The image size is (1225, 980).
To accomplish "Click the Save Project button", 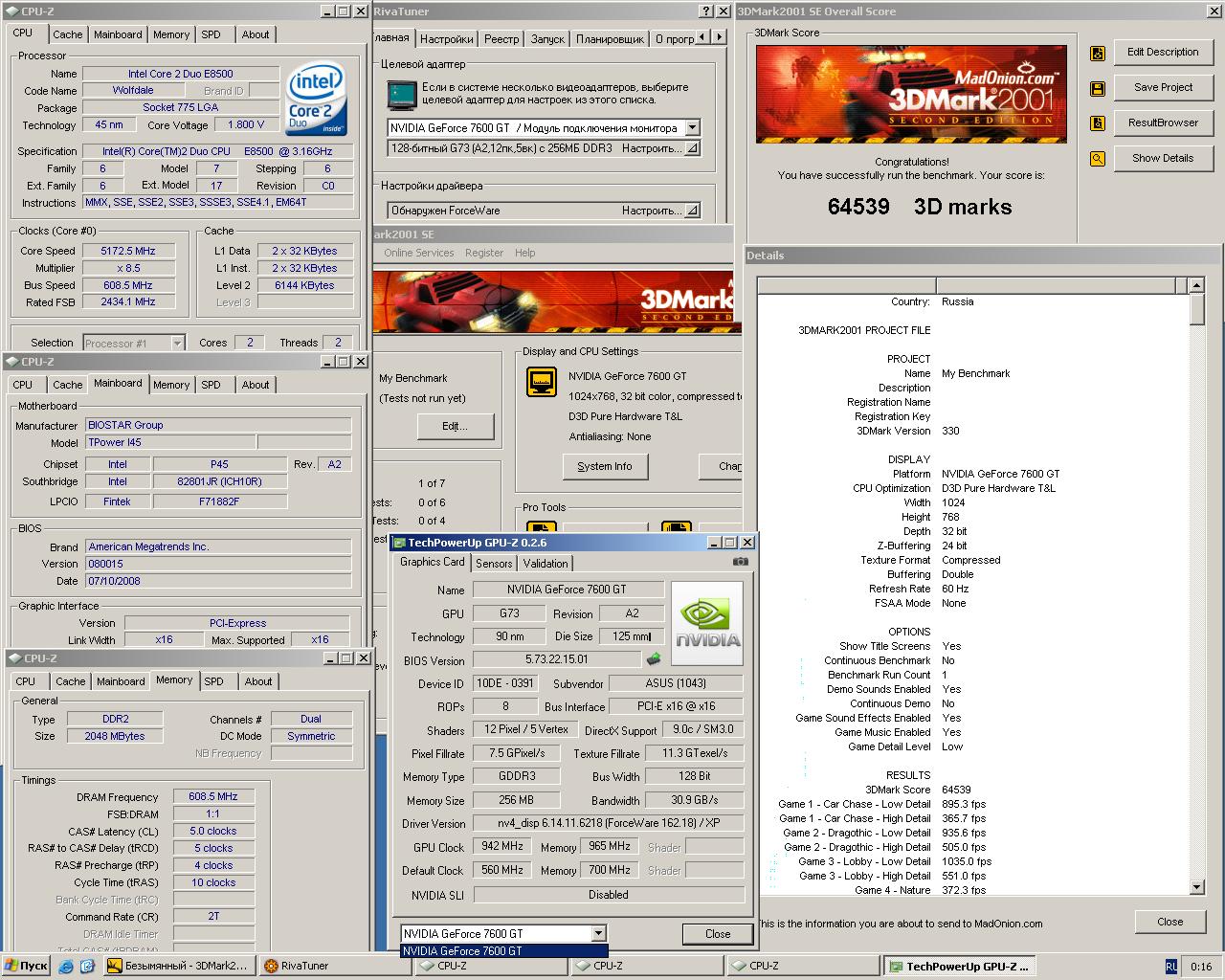I will (1163, 87).
